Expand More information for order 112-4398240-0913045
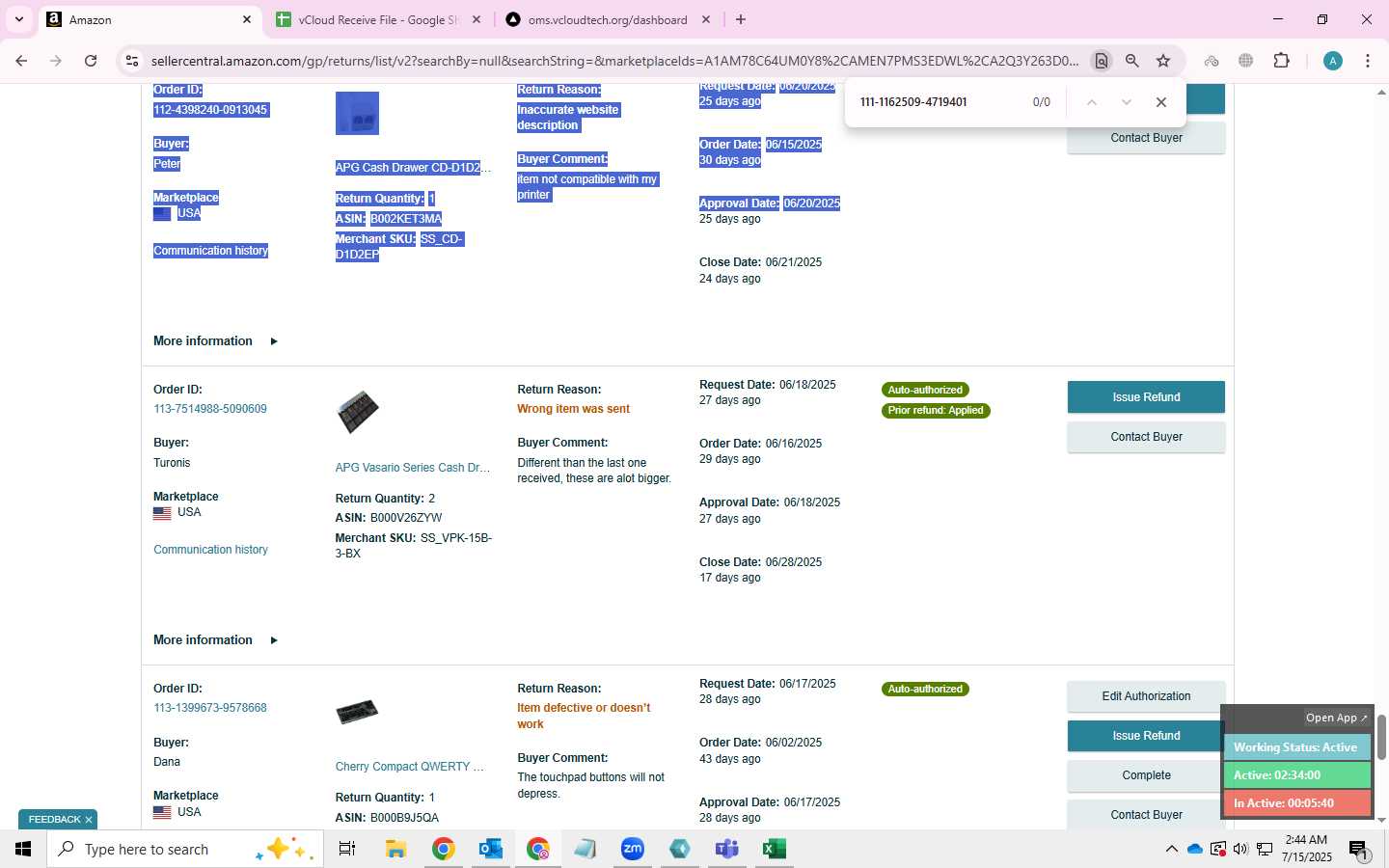The image size is (1389, 868). [215, 341]
